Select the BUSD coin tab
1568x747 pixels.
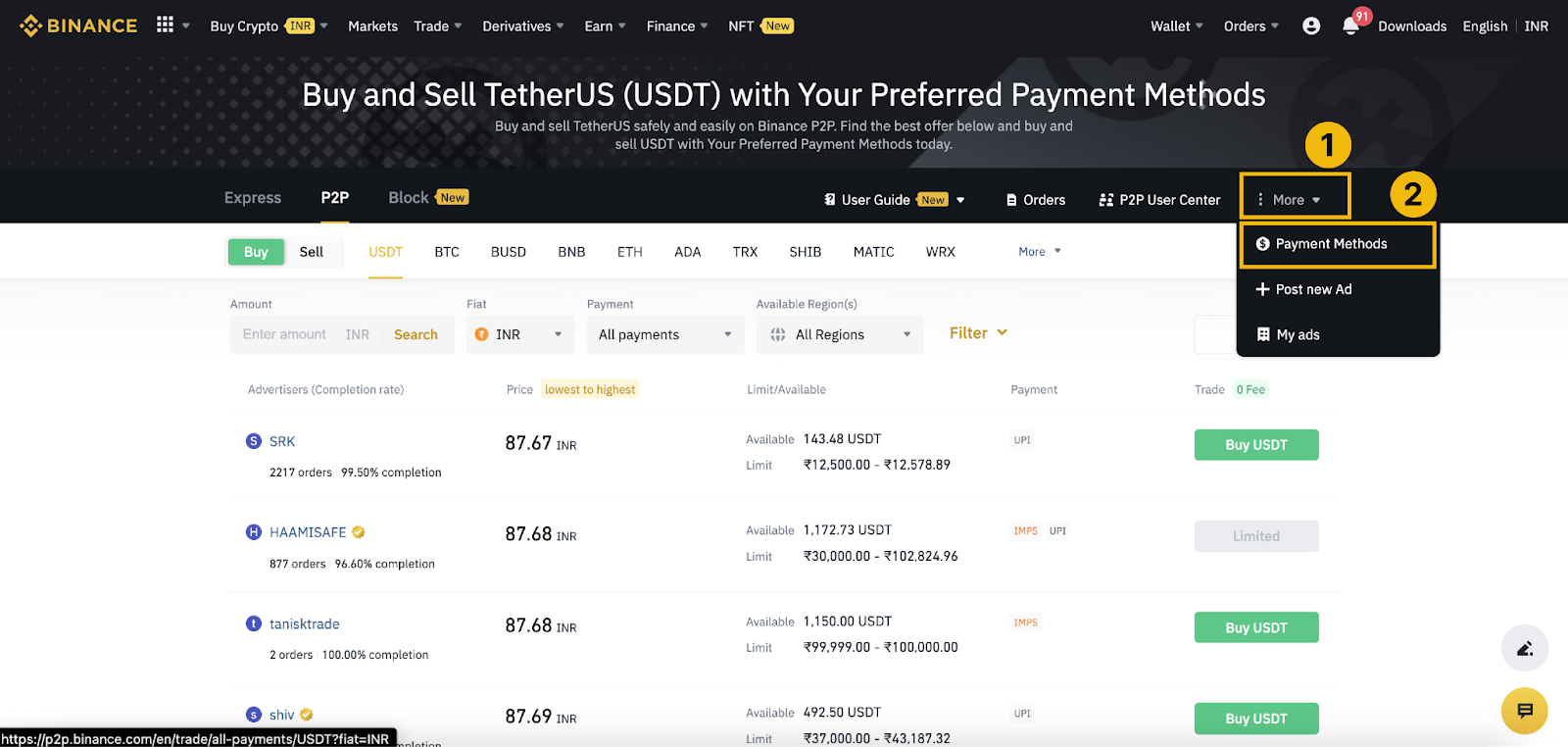tap(509, 252)
